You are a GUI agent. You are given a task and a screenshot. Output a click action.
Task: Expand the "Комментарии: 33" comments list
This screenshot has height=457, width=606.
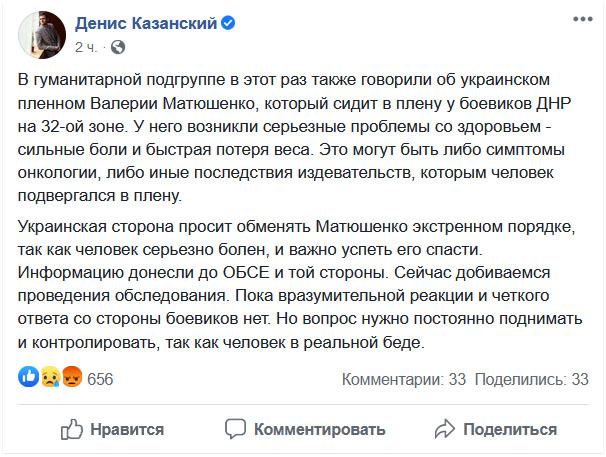(x=405, y=379)
